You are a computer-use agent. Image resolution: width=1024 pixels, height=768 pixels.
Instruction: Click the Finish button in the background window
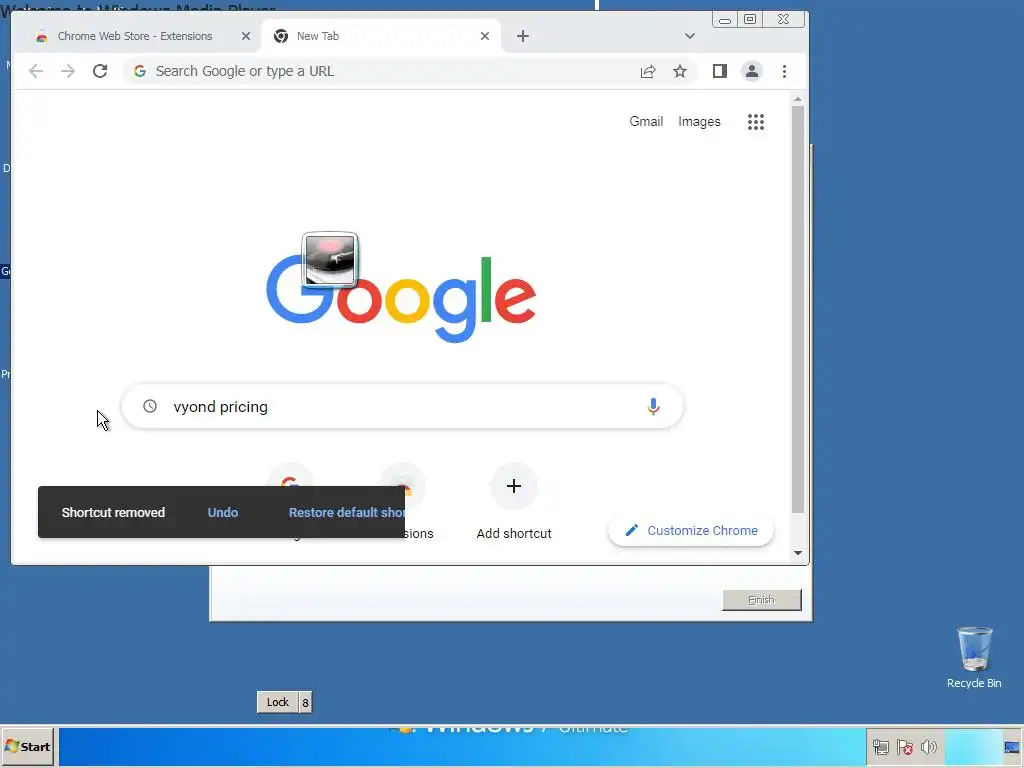tap(761, 600)
